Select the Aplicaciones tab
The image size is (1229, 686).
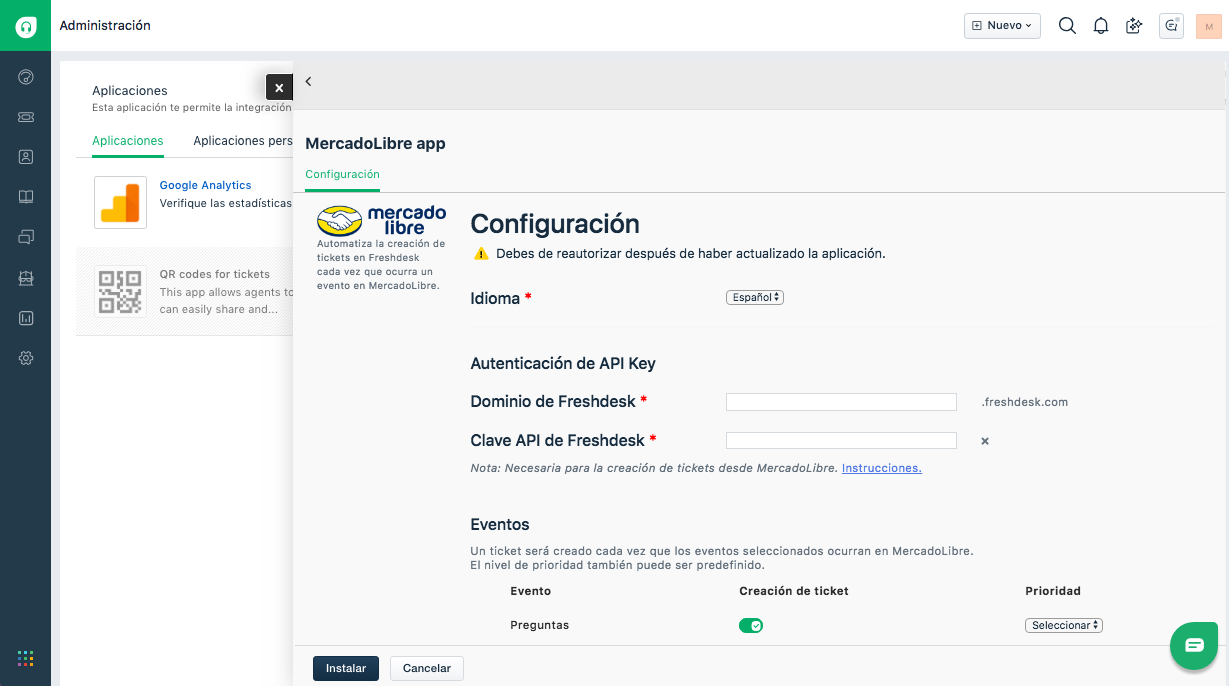click(128, 141)
